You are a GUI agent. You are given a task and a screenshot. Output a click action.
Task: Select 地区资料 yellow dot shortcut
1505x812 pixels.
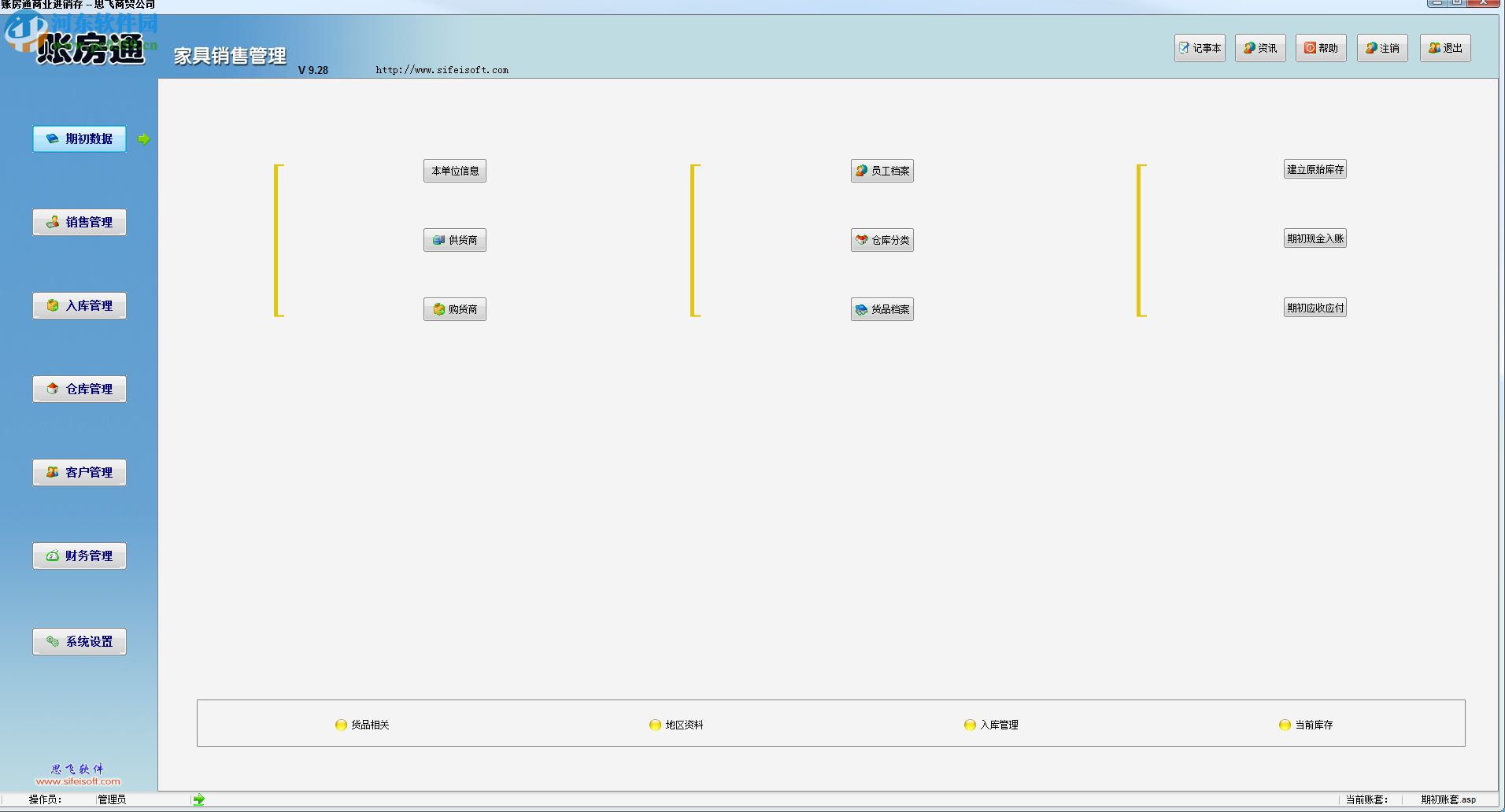(676, 725)
